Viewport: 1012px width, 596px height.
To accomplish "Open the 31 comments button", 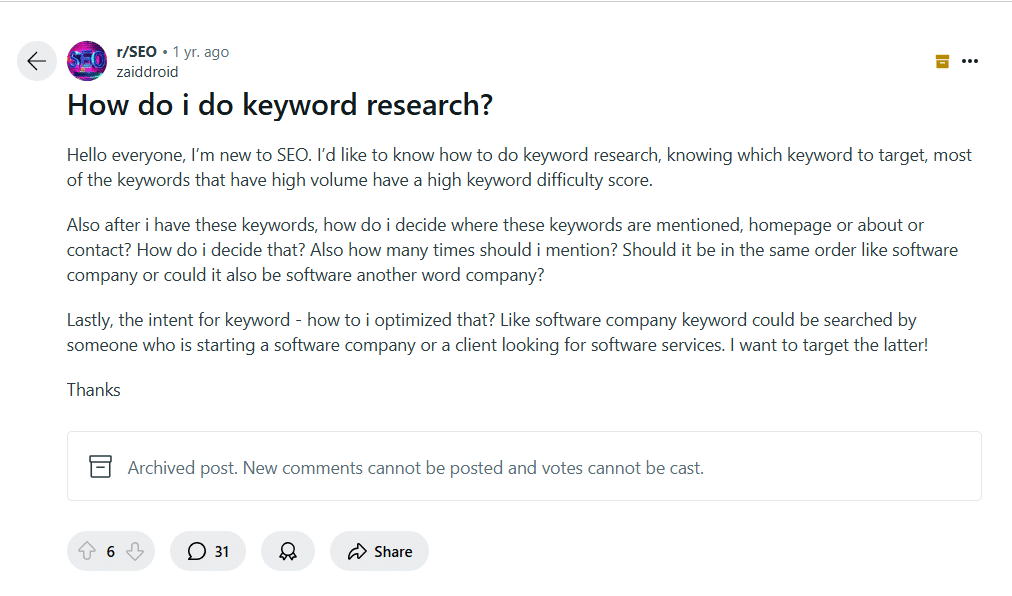I will tap(208, 551).
